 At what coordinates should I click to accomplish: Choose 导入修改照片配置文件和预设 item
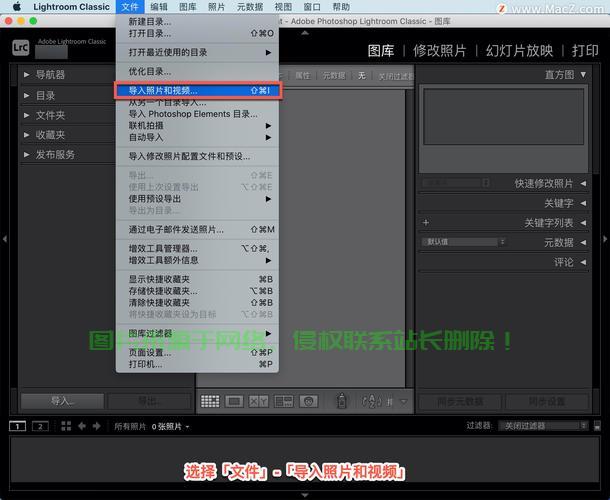tap(198, 156)
